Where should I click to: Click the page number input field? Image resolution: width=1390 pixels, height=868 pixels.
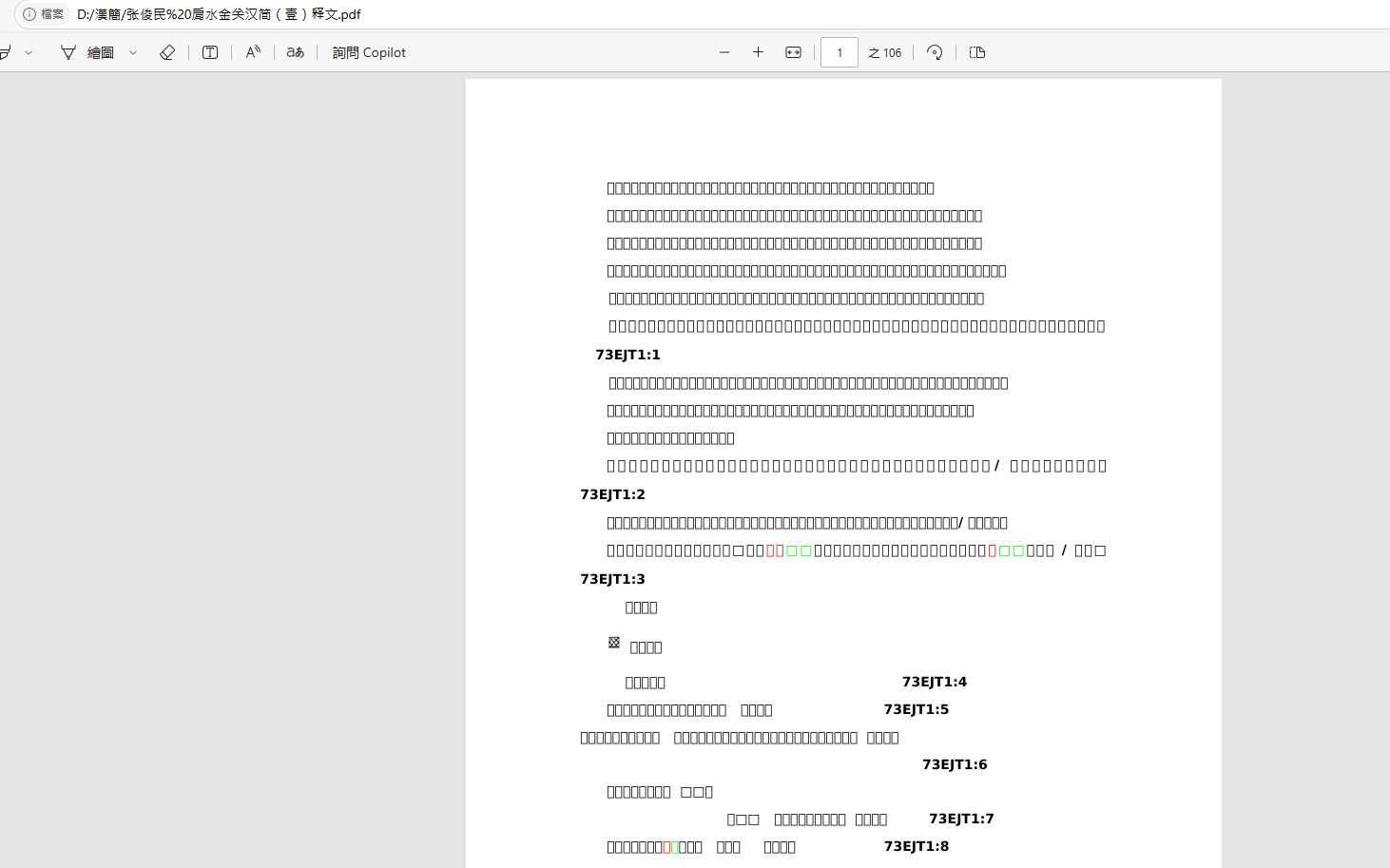(839, 52)
